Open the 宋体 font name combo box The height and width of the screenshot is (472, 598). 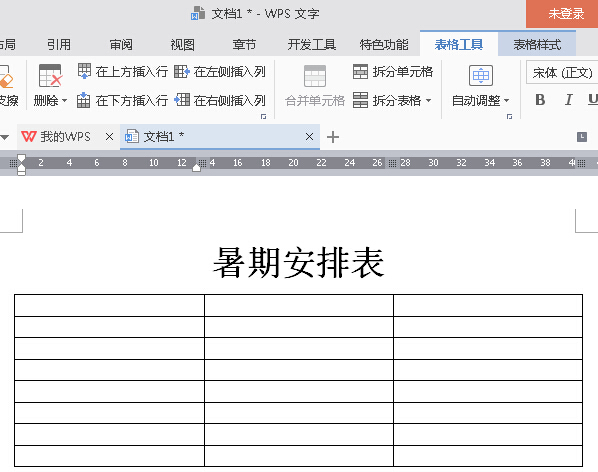click(562, 72)
